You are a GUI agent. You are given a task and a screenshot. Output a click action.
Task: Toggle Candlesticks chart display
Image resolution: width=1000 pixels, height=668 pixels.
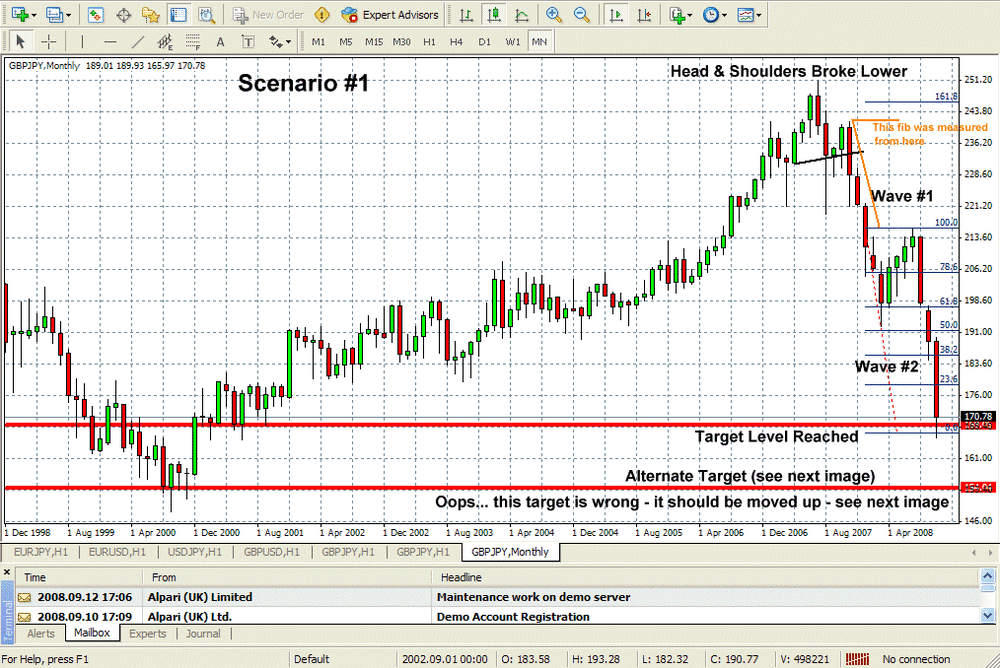tap(494, 15)
